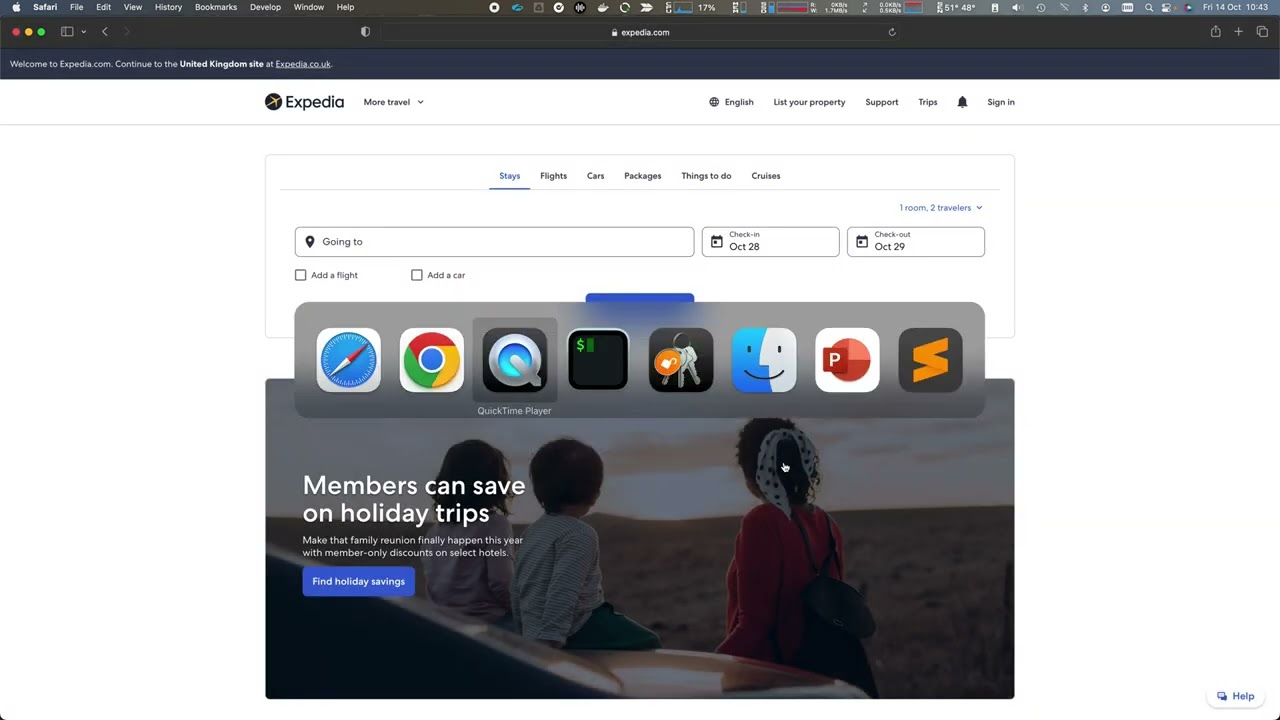The height and width of the screenshot is (720, 1280).
Task: Open the Window menu
Action: 309,7
